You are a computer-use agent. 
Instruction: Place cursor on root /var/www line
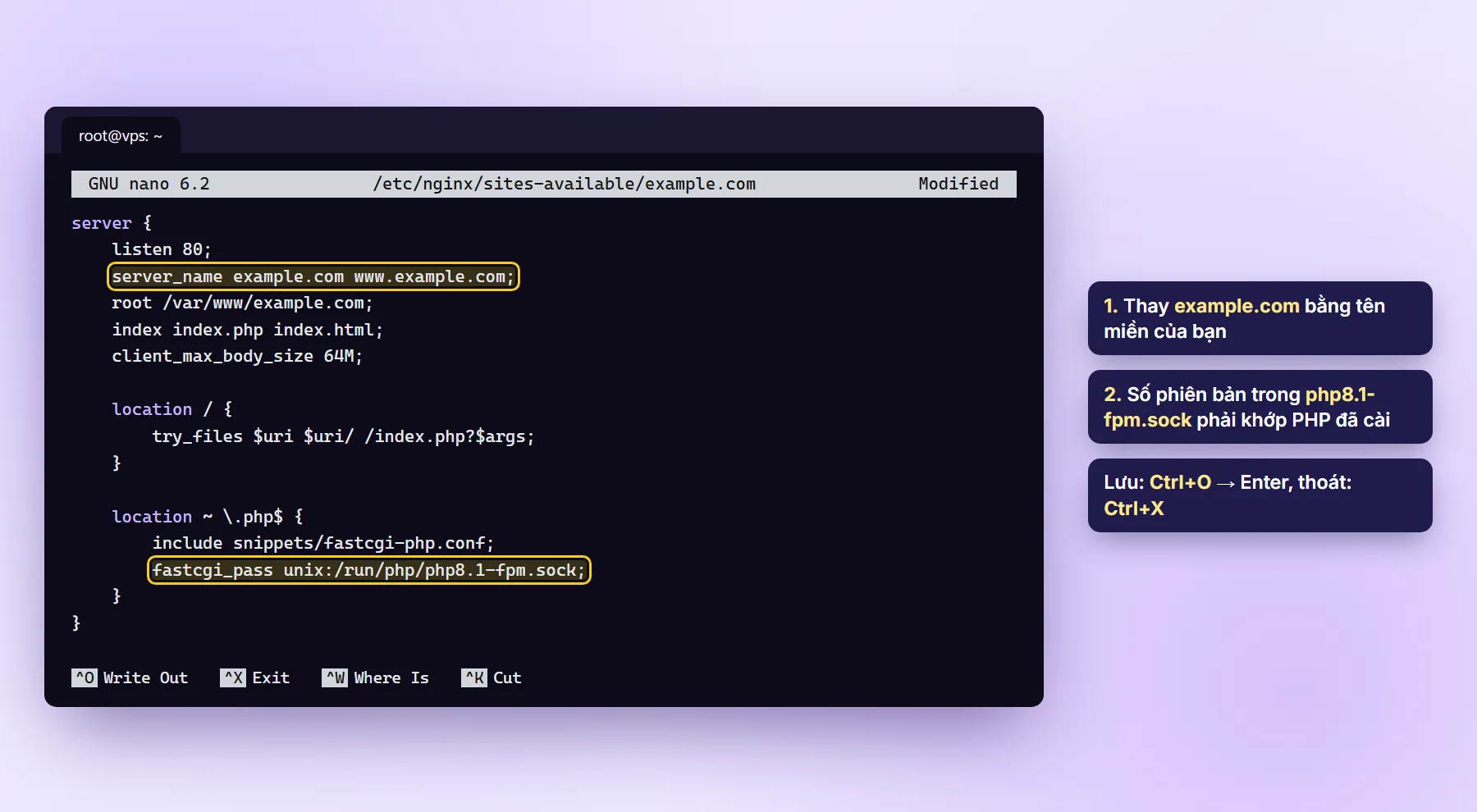pos(242,303)
